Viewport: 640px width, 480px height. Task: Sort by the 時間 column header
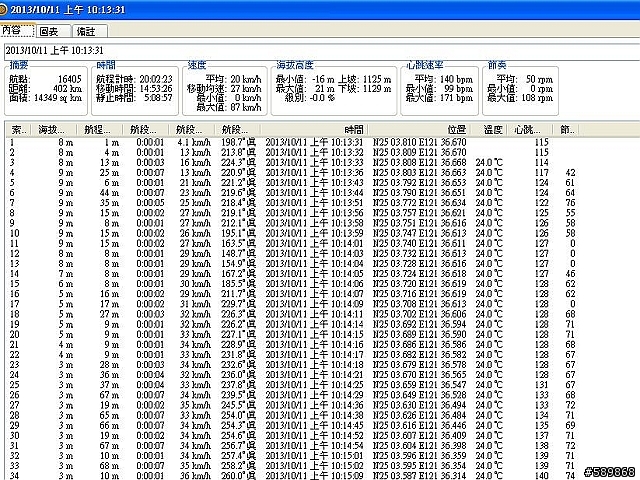click(315, 130)
